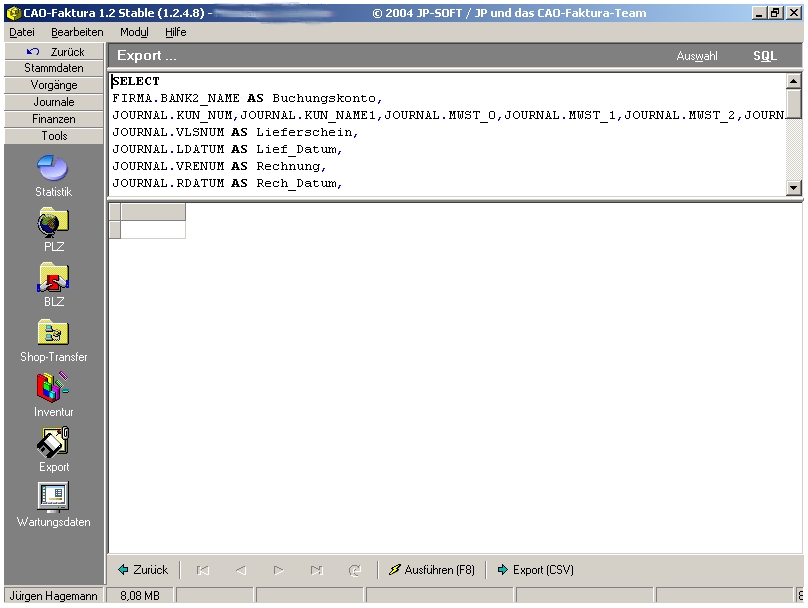Expand the Journale sidebar section
Screen dimensions: 808x608
tap(54, 102)
